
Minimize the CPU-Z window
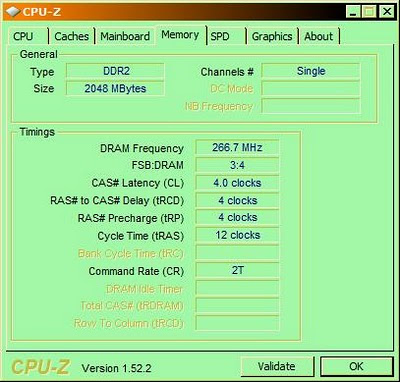click(353, 12)
